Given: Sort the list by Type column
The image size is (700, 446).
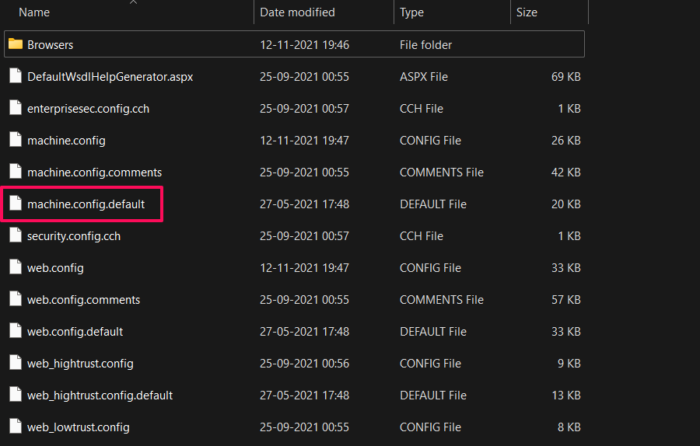Looking at the screenshot, I should coord(412,13).
